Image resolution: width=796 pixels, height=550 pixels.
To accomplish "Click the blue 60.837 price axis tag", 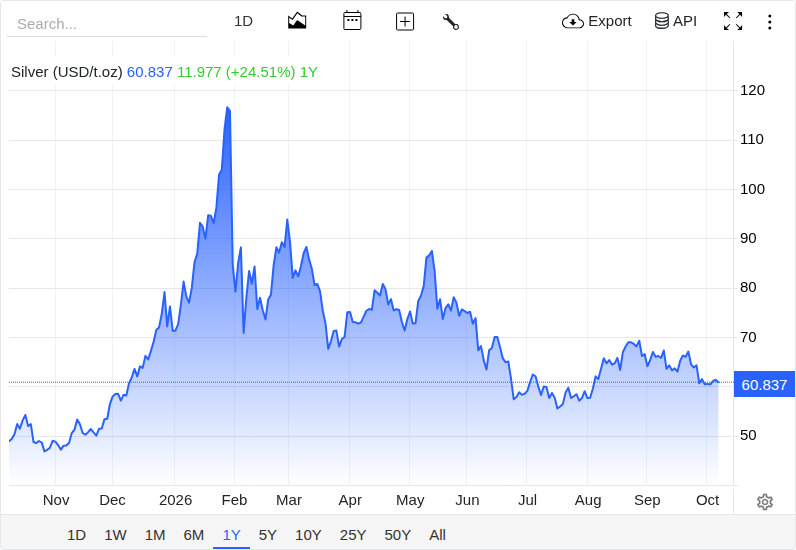I will point(764,384).
